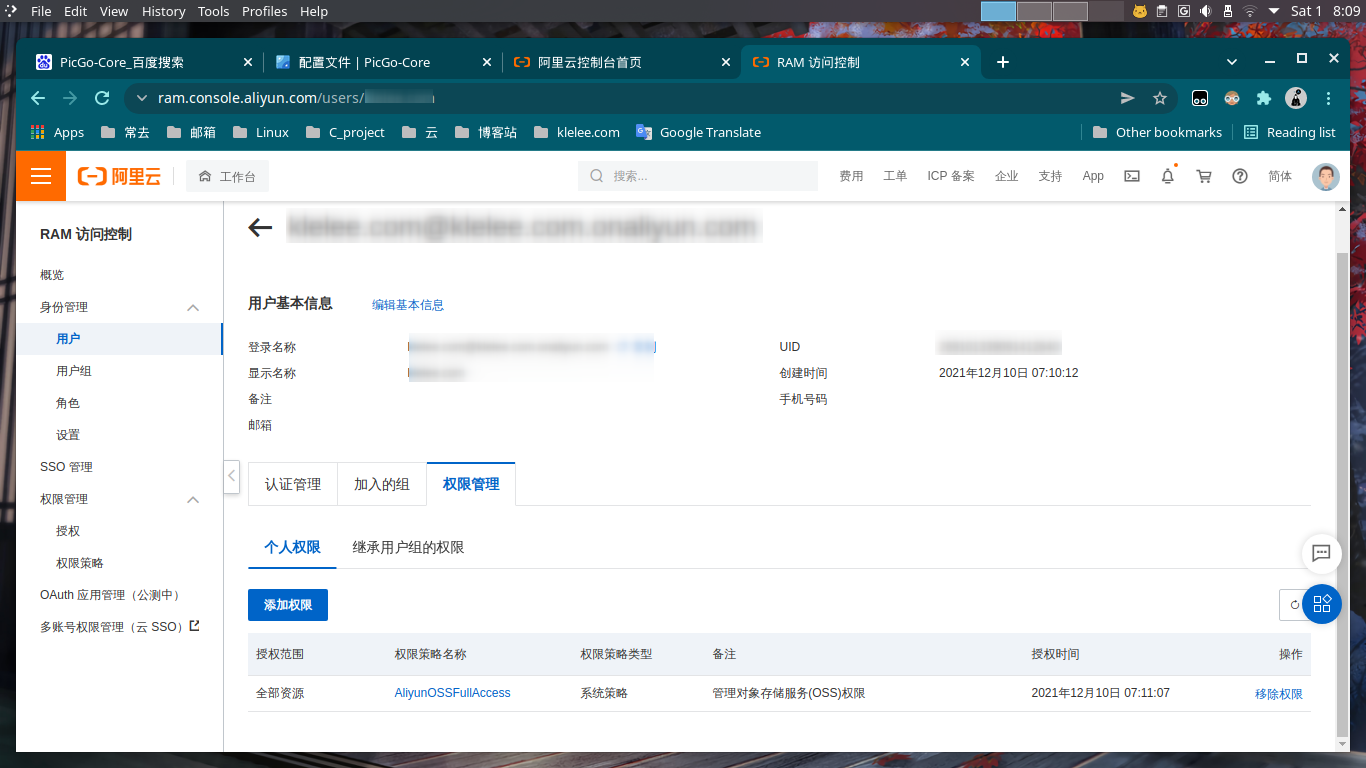Open the browser extensions puzzle icon
This screenshot has height=768, width=1366.
pos(1264,98)
